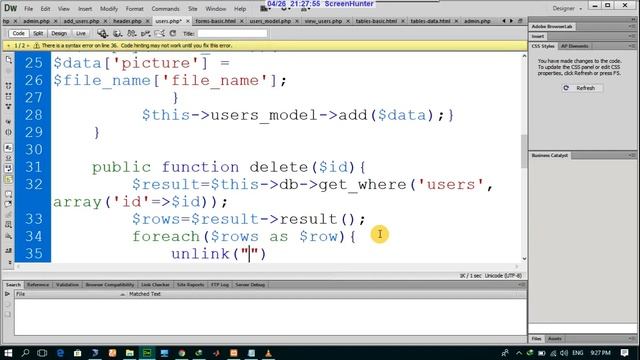Image resolution: width=640 pixels, height=360 pixels.
Task: Switch to Design view
Action: pos(59,33)
